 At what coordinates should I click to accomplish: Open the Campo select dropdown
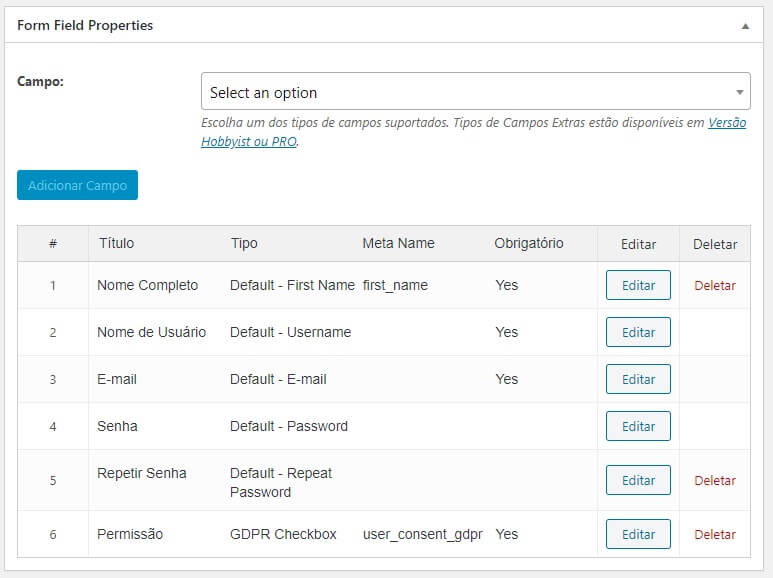[x=475, y=91]
